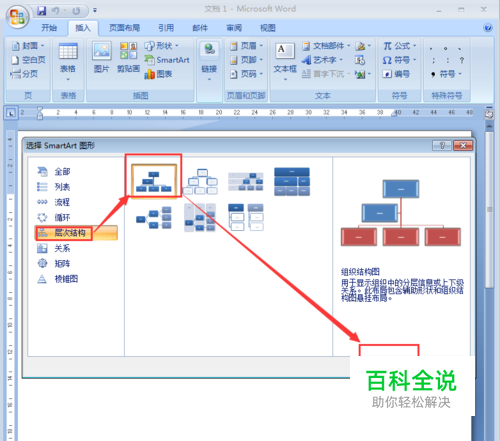Undo last action in Quick Access toolbar
500x441 pixels.
[55, 11]
